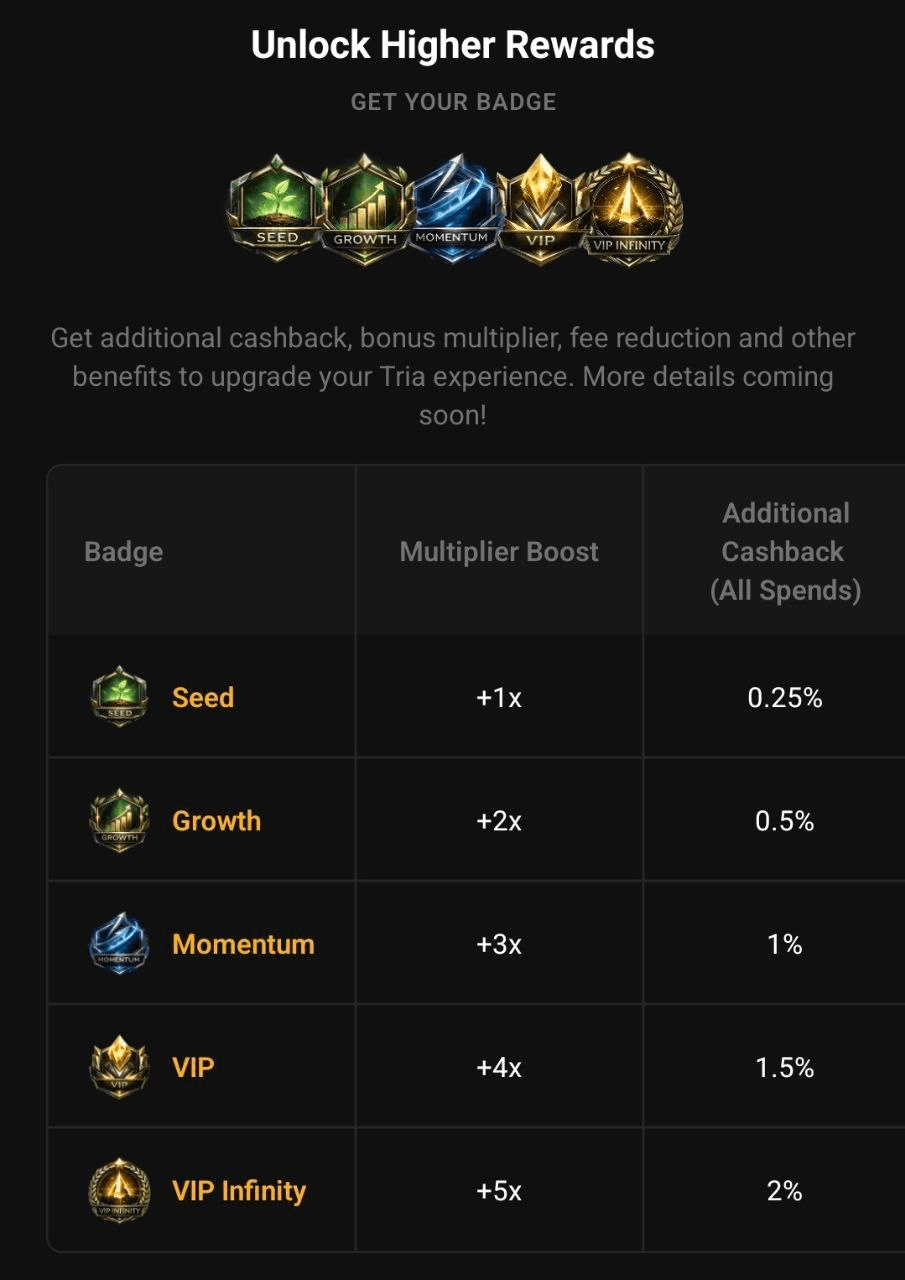The image size is (905, 1280).
Task: Click the 0.25% cashback value
Action: (785, 697)
